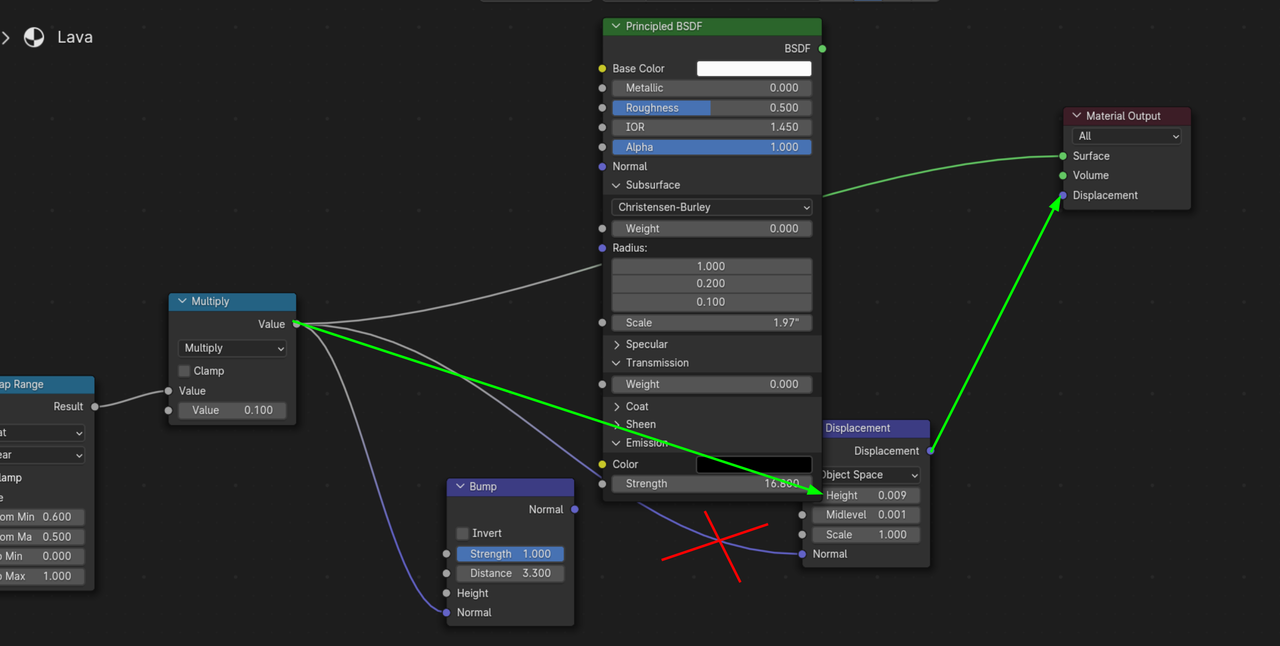The image size is (1280, 646).
Task: Collapse the Principled BSDF node with its header chevron
Action: point(614,26)
